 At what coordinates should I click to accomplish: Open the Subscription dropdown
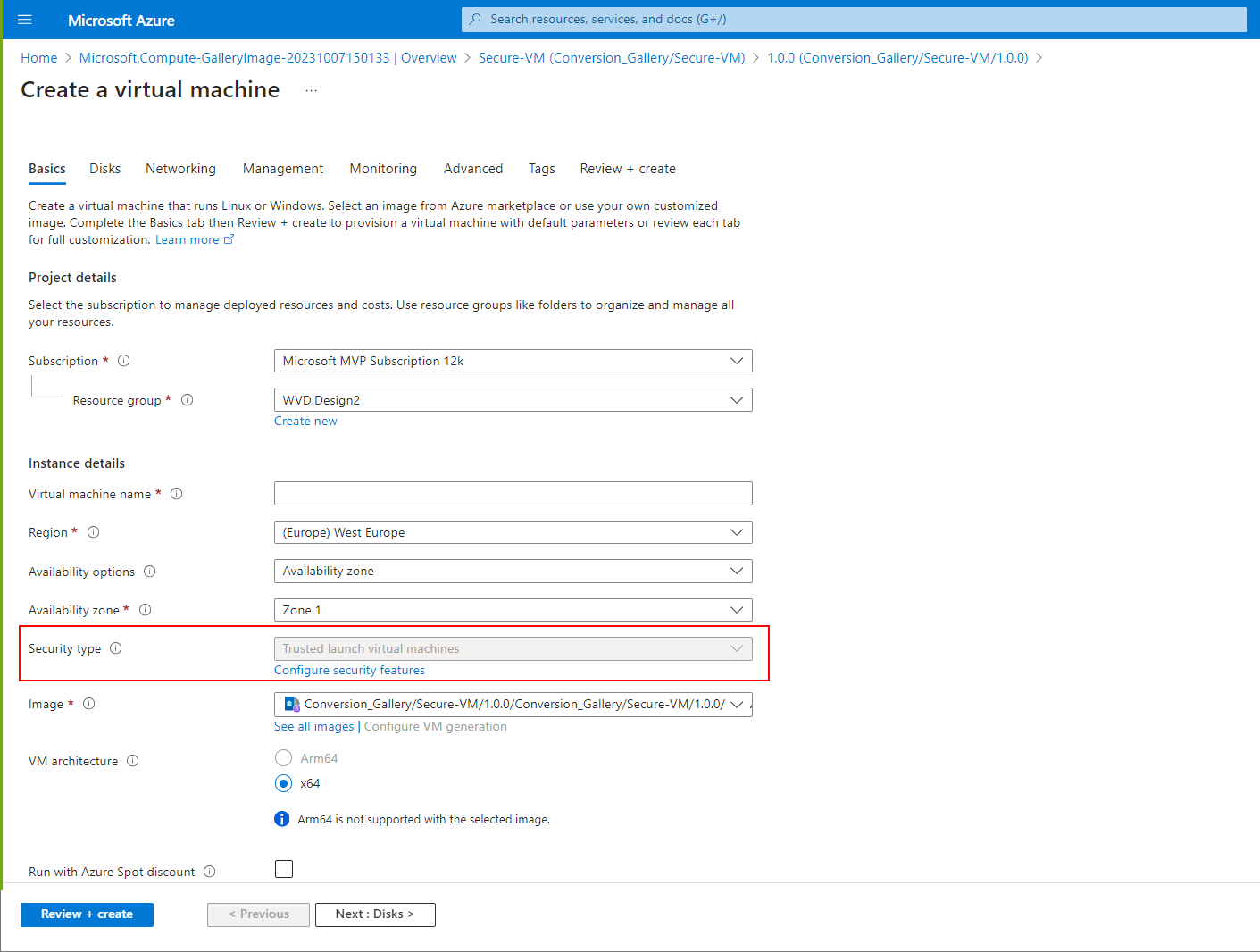pyautogui.click(x=513, y=361)
